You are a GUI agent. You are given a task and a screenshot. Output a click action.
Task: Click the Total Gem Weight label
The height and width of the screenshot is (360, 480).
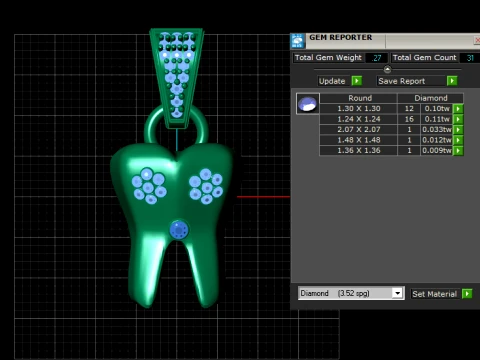(328, 58)
